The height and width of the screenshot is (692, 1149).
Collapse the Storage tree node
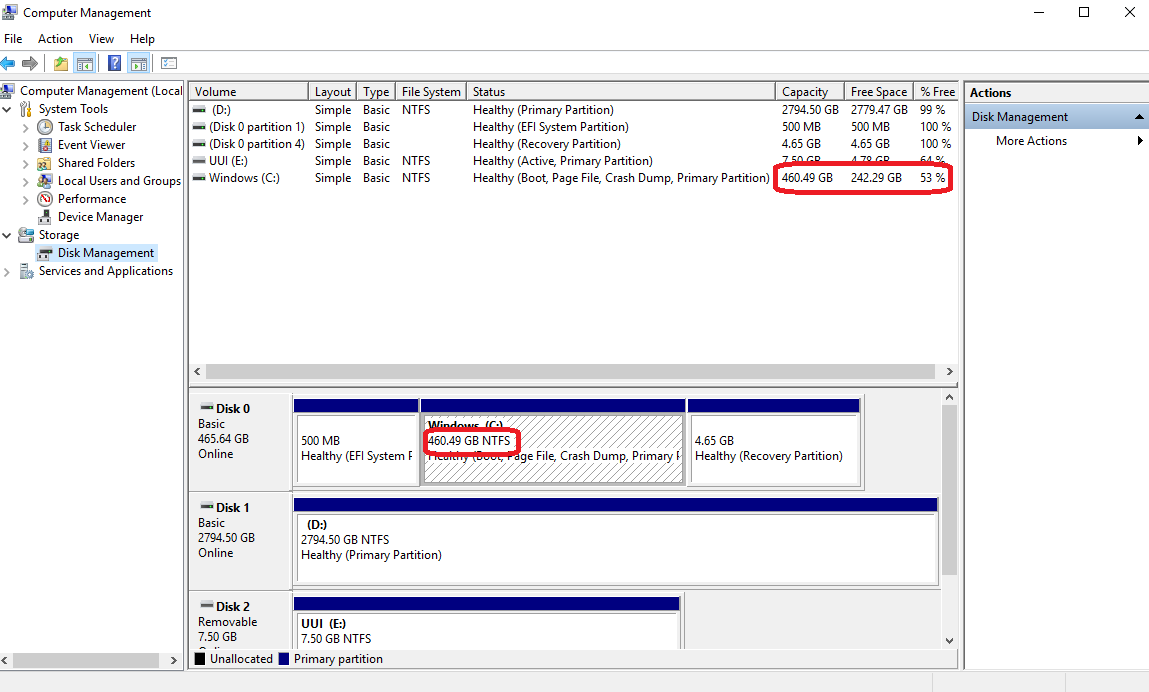tap(7, 234)
